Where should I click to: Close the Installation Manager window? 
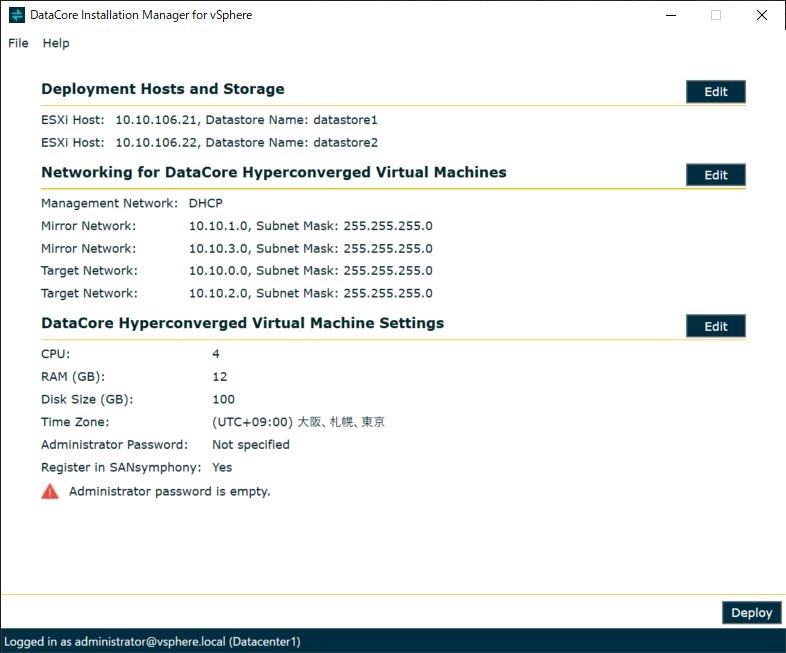pos(761,15)
